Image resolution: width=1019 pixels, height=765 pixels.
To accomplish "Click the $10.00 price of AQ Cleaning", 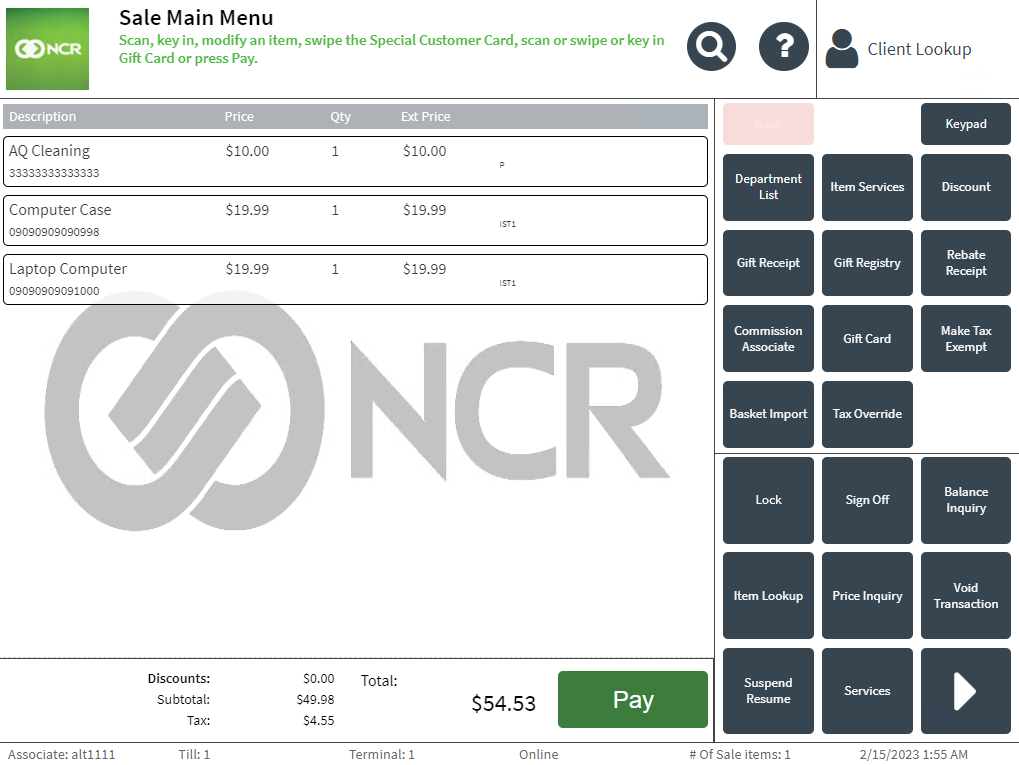I will pyautogui.click(x=247, y=151).
